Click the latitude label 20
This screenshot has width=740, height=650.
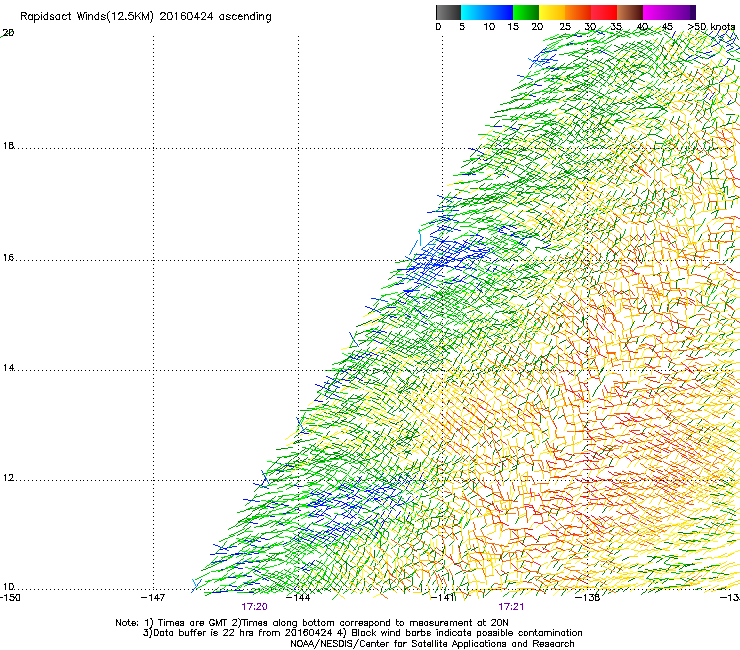pyautogui.click(x=8, y=33)
